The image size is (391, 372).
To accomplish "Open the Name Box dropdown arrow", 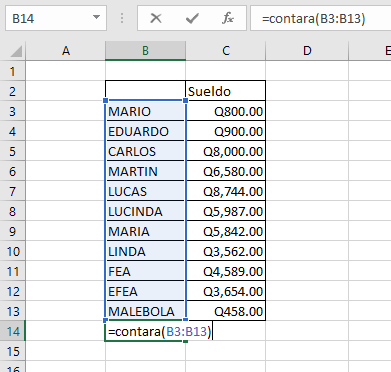I will coord(96,17).
